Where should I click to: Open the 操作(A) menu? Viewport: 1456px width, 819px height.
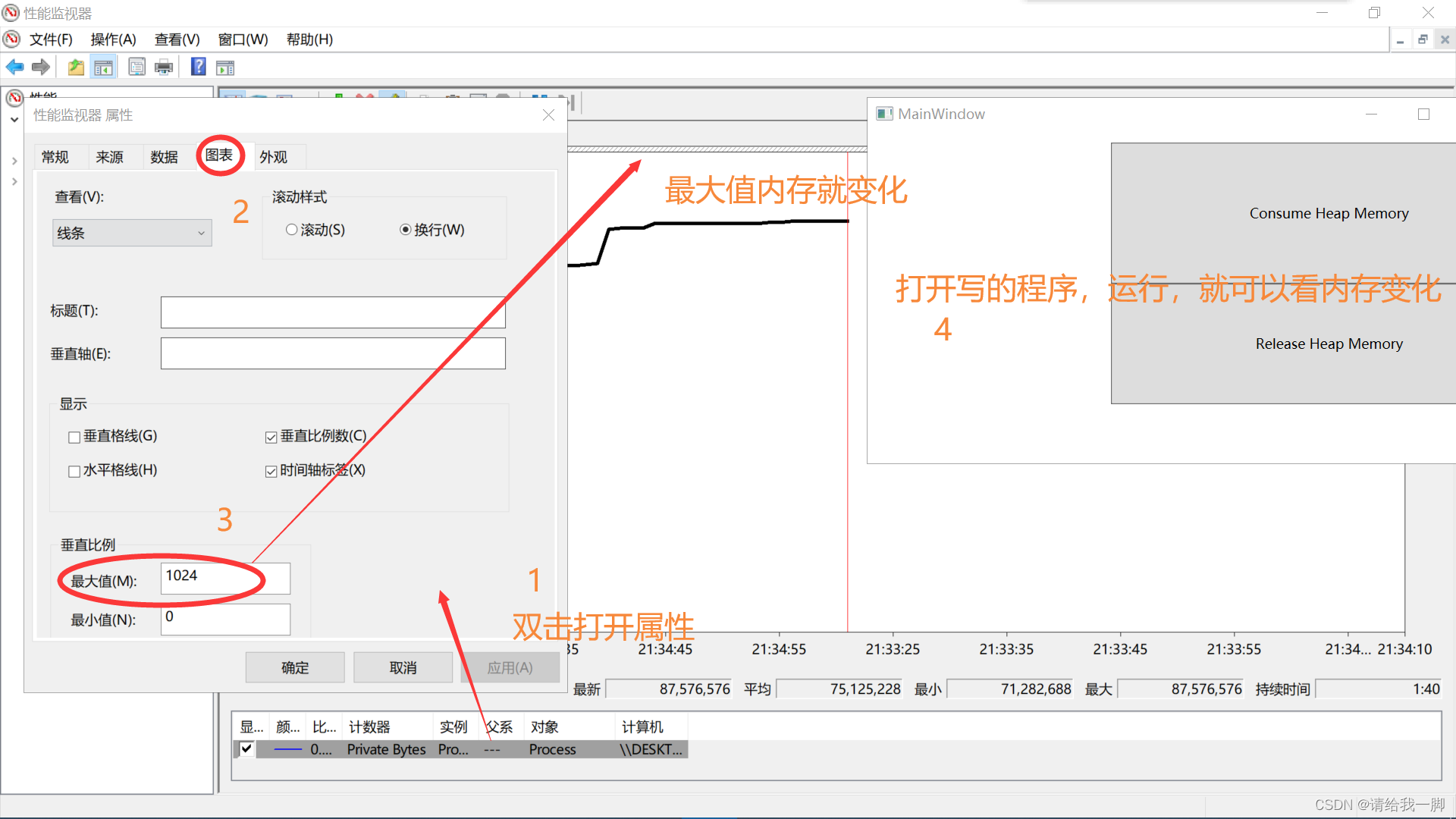click(113, 39)
